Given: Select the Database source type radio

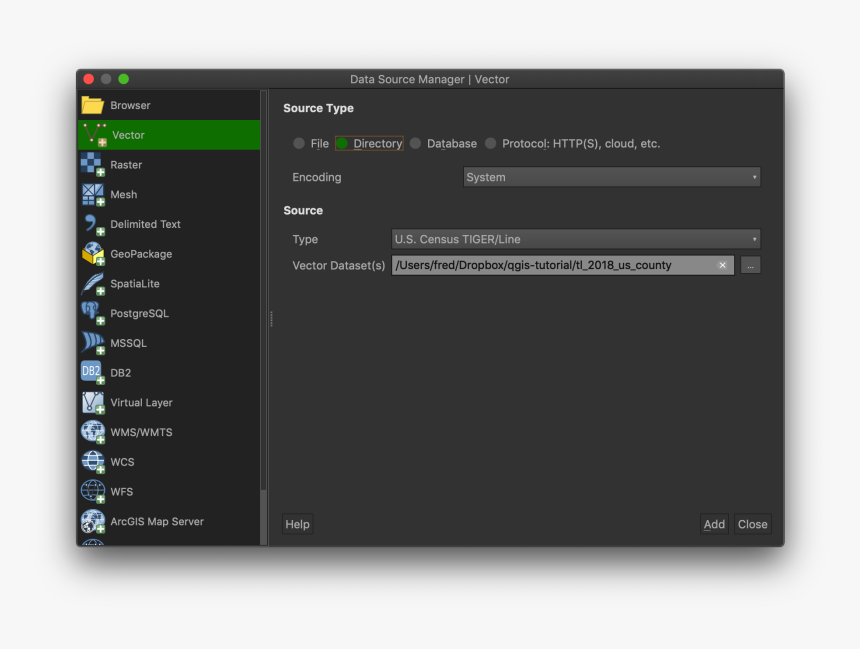Looking at the screenshot, I should [x=416, y=143].
